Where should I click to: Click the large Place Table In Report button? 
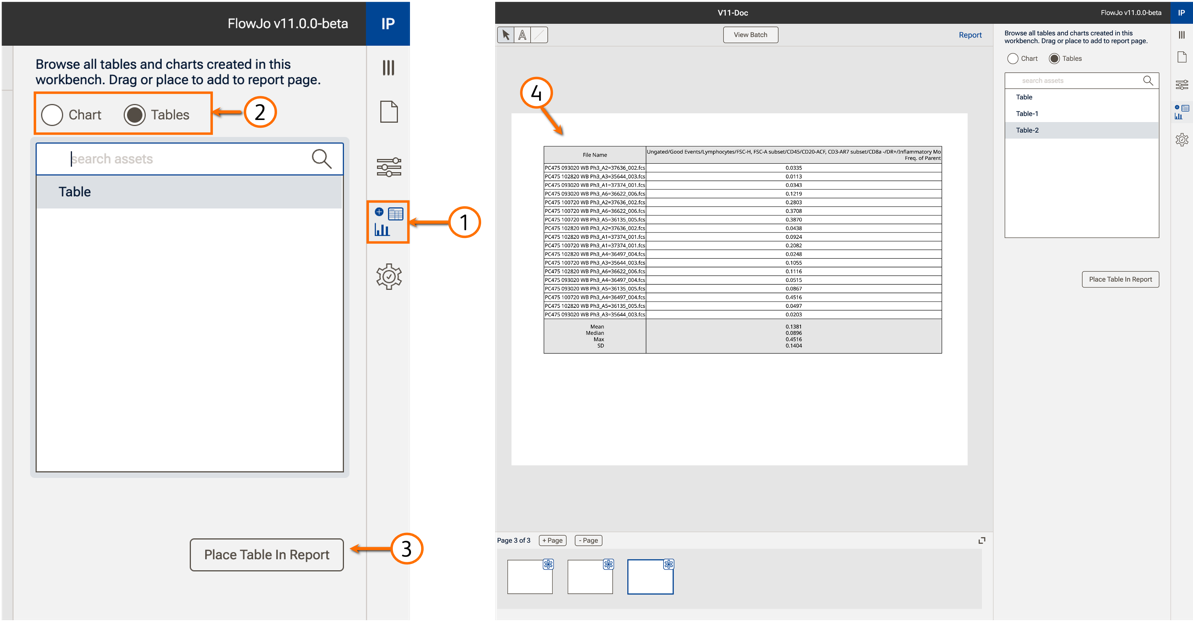coord(266,555)
